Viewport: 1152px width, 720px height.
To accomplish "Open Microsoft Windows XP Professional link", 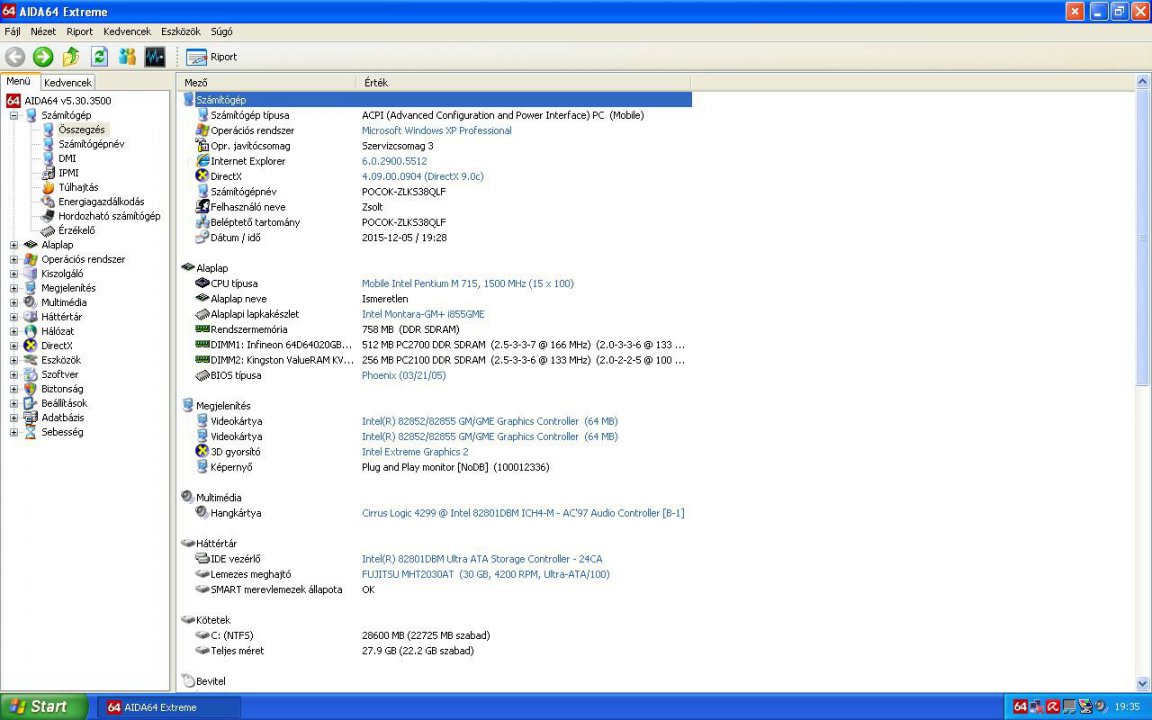I will click(436, 130).
